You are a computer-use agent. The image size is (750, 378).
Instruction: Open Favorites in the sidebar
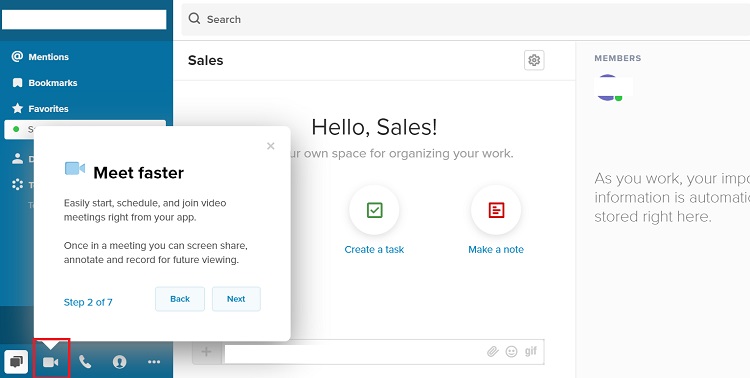[x=48, y=109]
